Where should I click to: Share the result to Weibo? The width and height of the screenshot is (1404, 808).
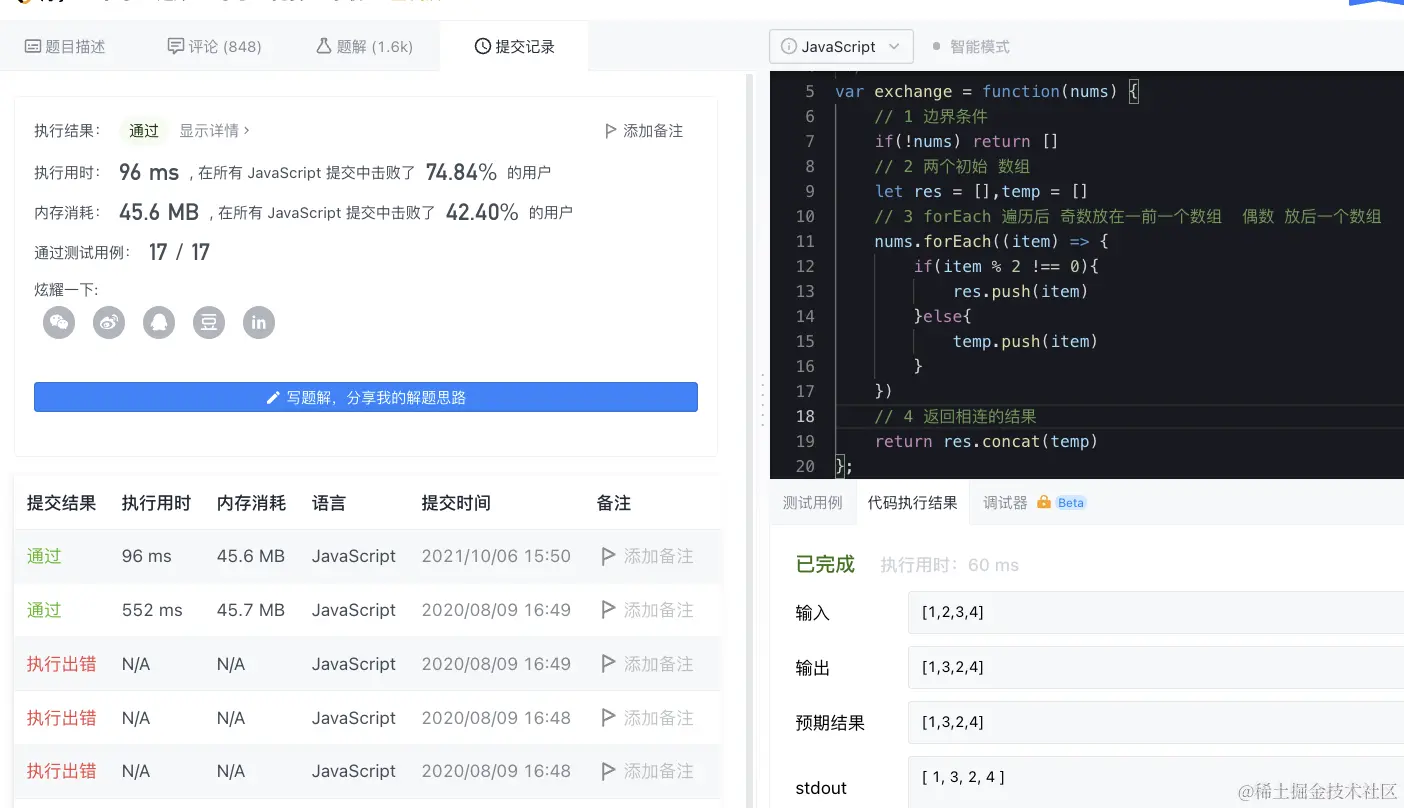click(x=109, y=322)
